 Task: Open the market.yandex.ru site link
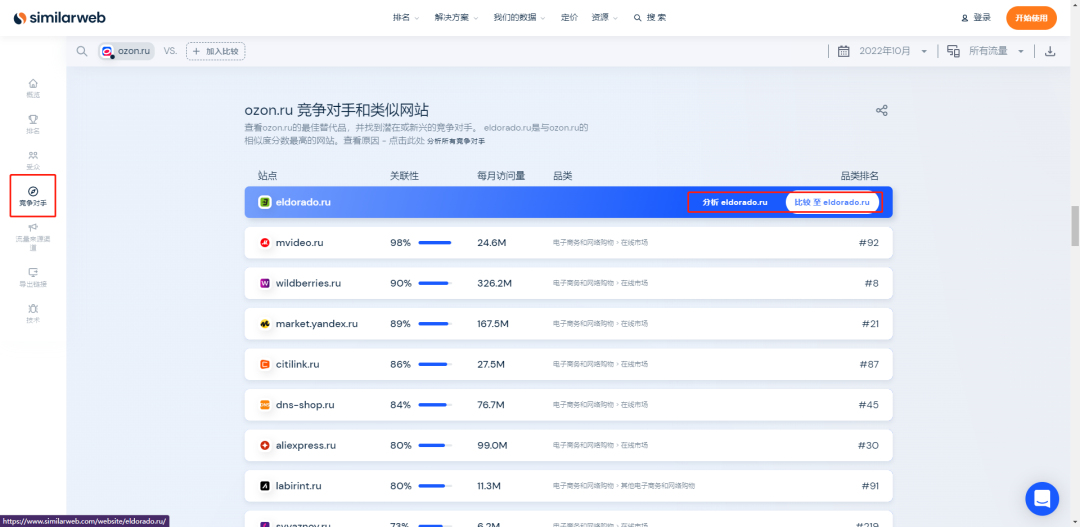click(316, 324)
